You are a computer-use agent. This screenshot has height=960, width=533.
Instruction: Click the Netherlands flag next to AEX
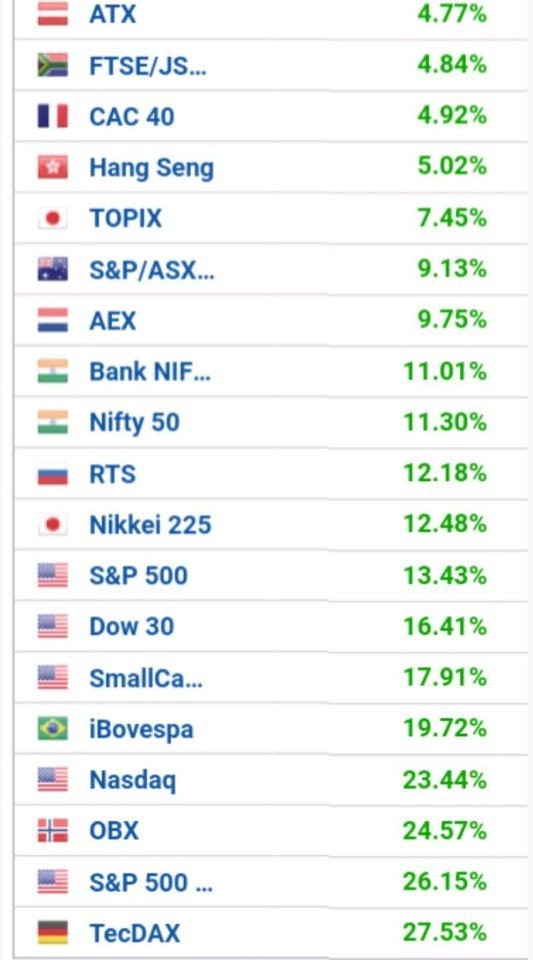53,320
